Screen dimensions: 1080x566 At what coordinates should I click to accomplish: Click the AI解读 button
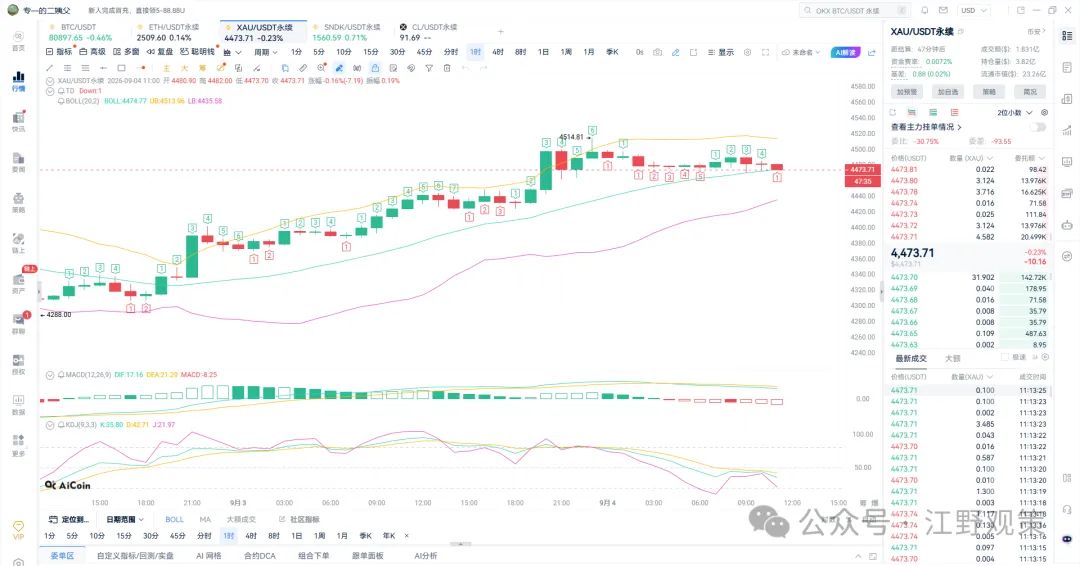coord(845,52)
